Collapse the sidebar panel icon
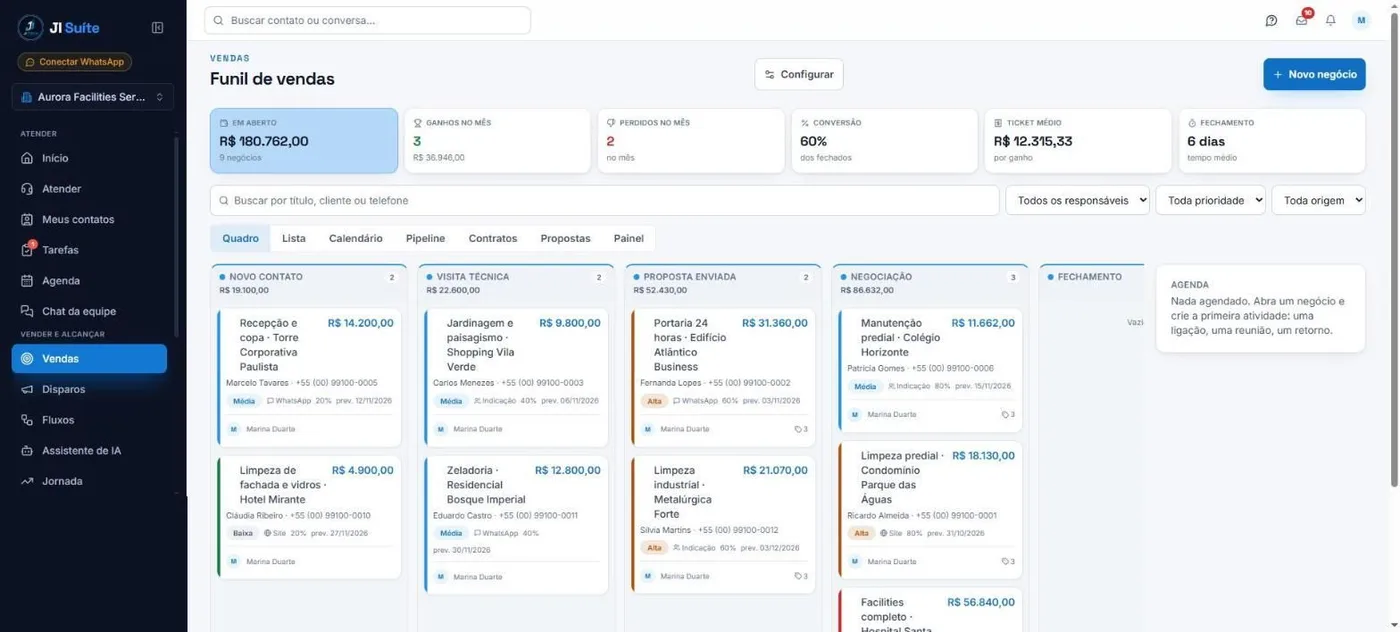 (157, 28)
